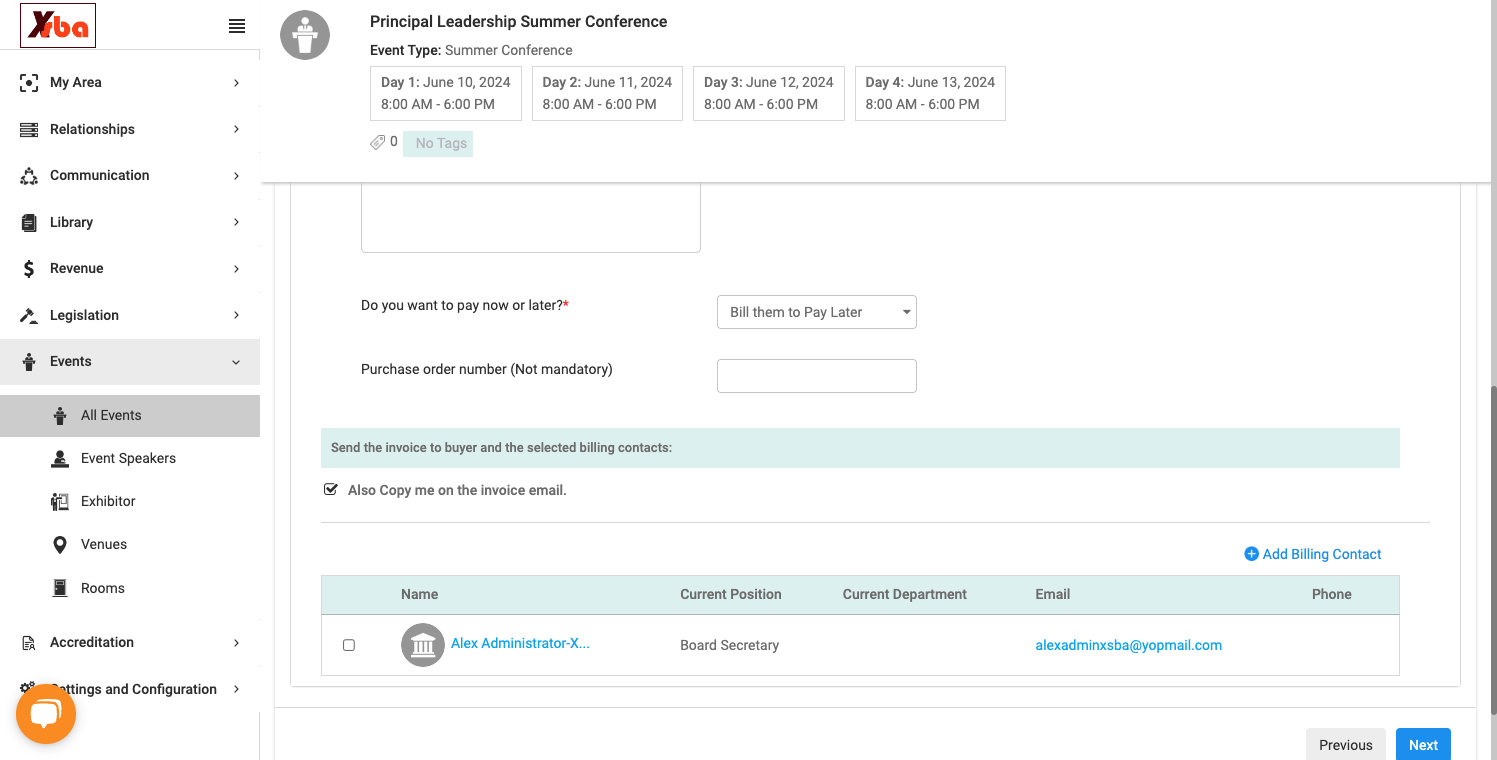Image resolution: width=1497 pixels, height=760 pixels.
Task: Click Add Billing Contact link
Action: coord(1312,554)
